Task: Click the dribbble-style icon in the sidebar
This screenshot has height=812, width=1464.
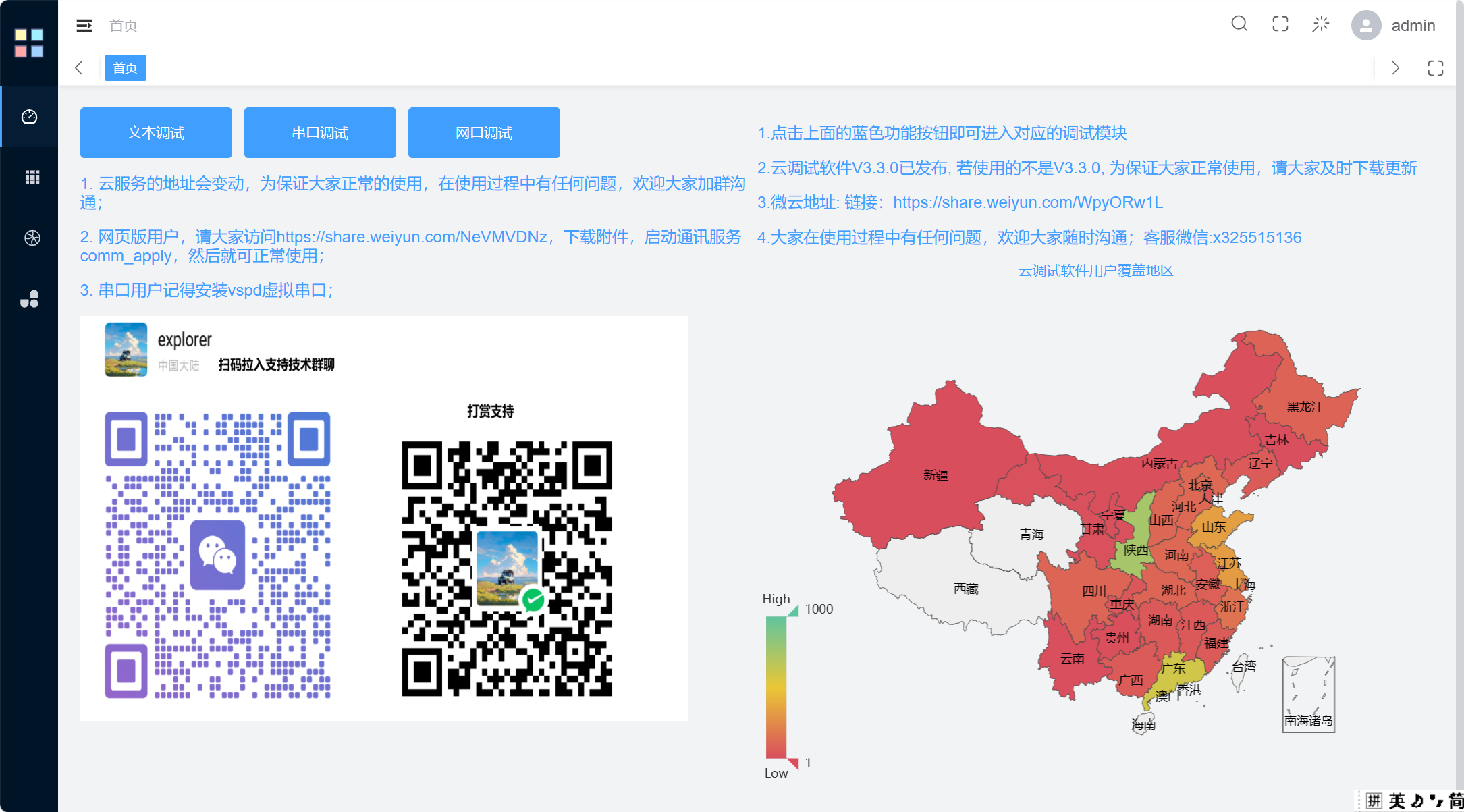Action: pos(29,238)
